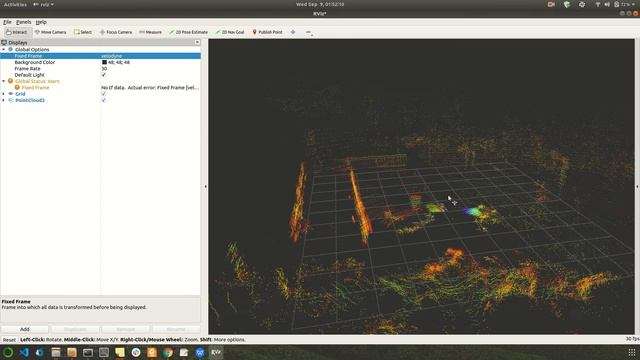Click the Wi-Fi network tray icon

point(598,4)
